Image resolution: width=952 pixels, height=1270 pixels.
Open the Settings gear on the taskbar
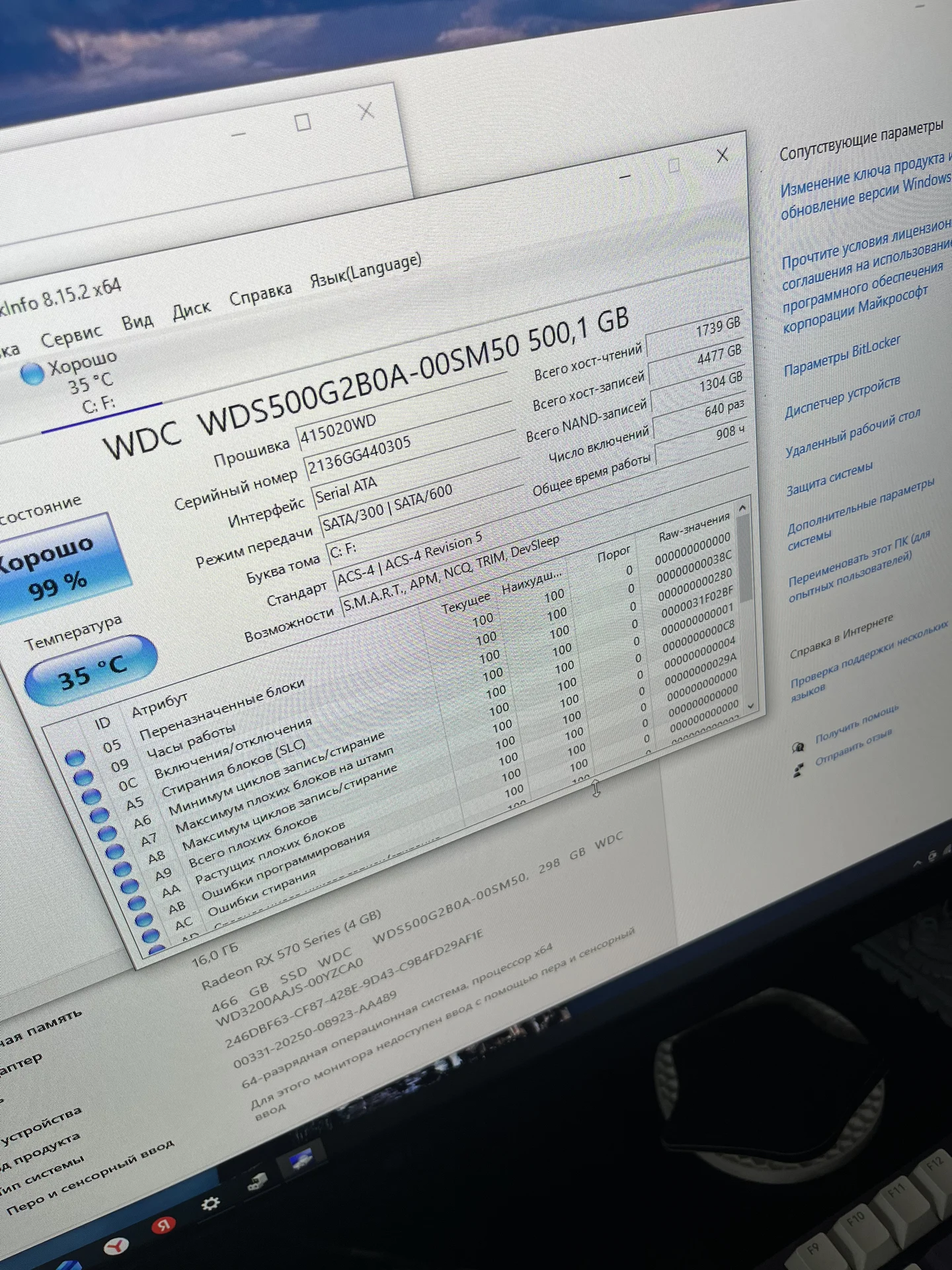[x=211, y=1202]
